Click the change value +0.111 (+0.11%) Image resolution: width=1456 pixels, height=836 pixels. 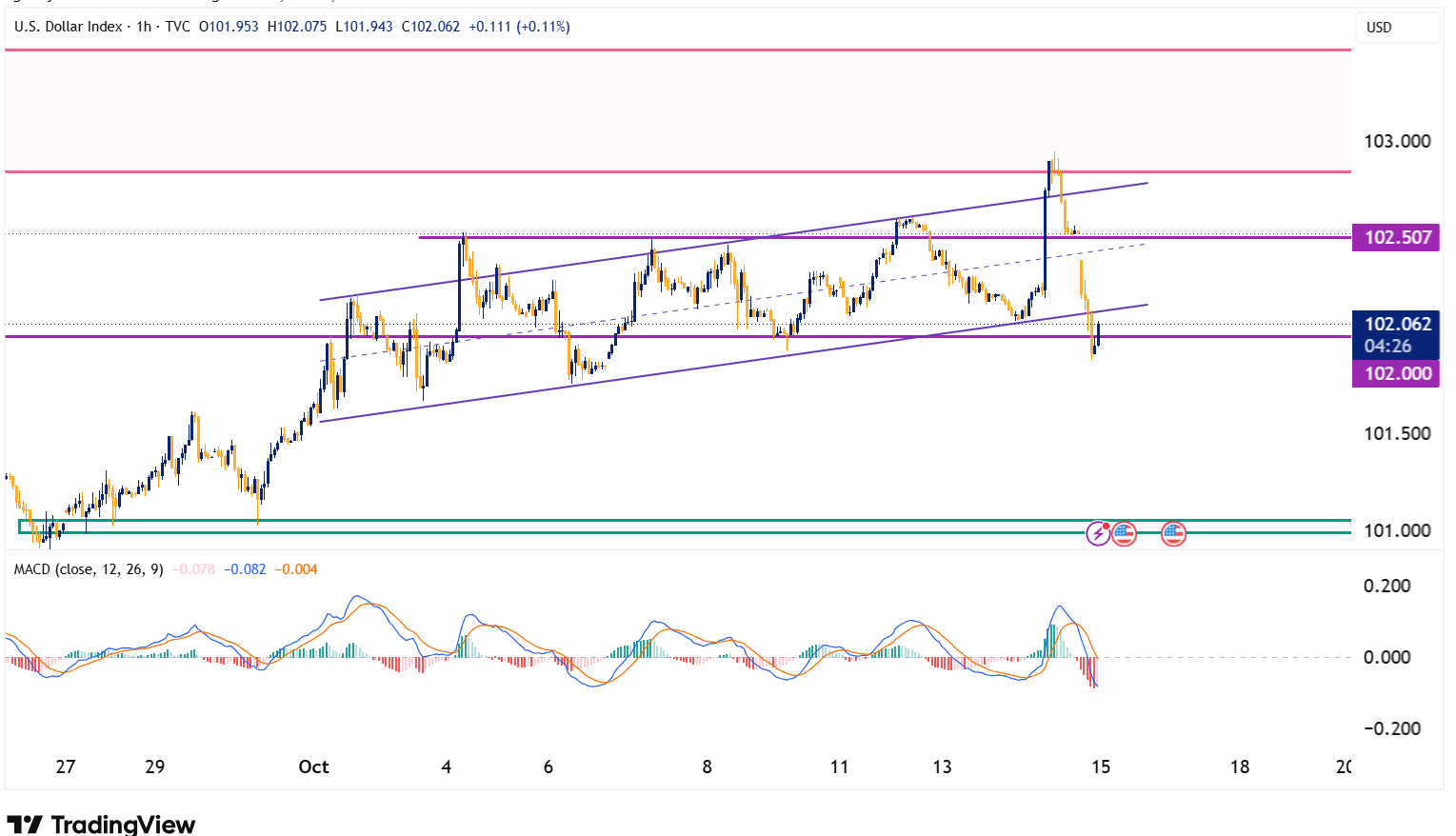(520, 27)
